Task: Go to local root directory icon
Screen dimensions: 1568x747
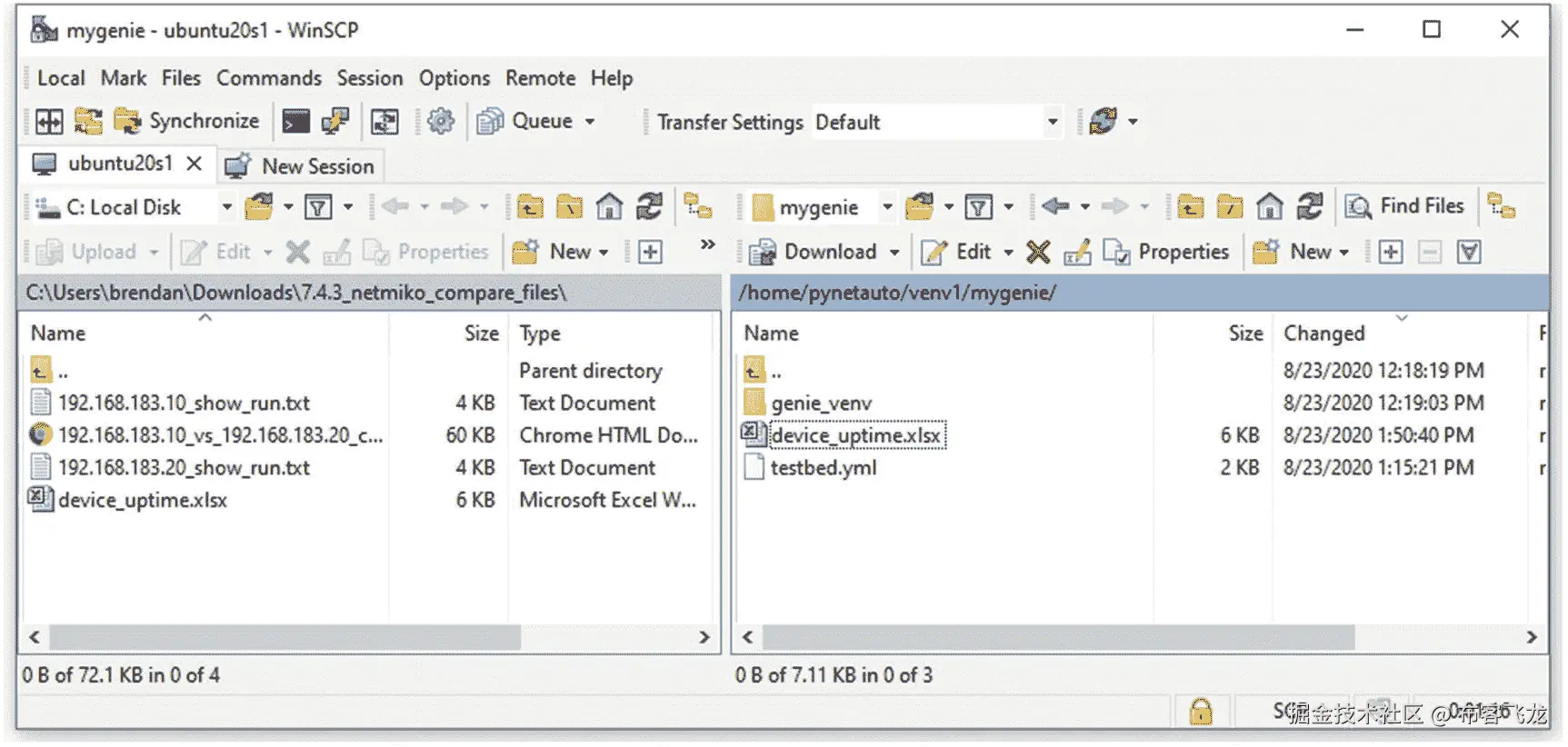Action: (x=569, y=207)
